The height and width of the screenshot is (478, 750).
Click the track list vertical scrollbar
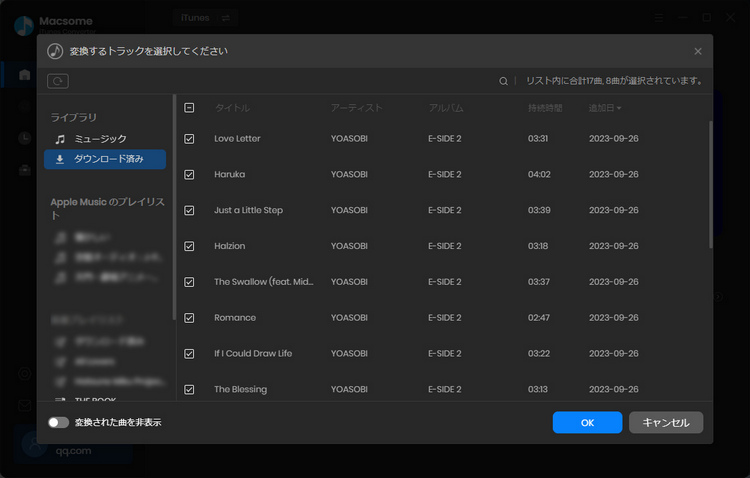pos(710,184)
